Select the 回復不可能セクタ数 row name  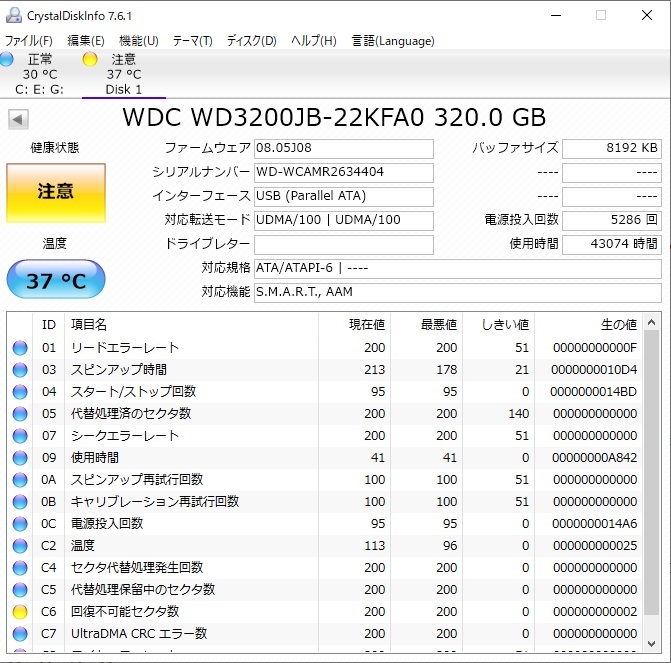point(125,612)
